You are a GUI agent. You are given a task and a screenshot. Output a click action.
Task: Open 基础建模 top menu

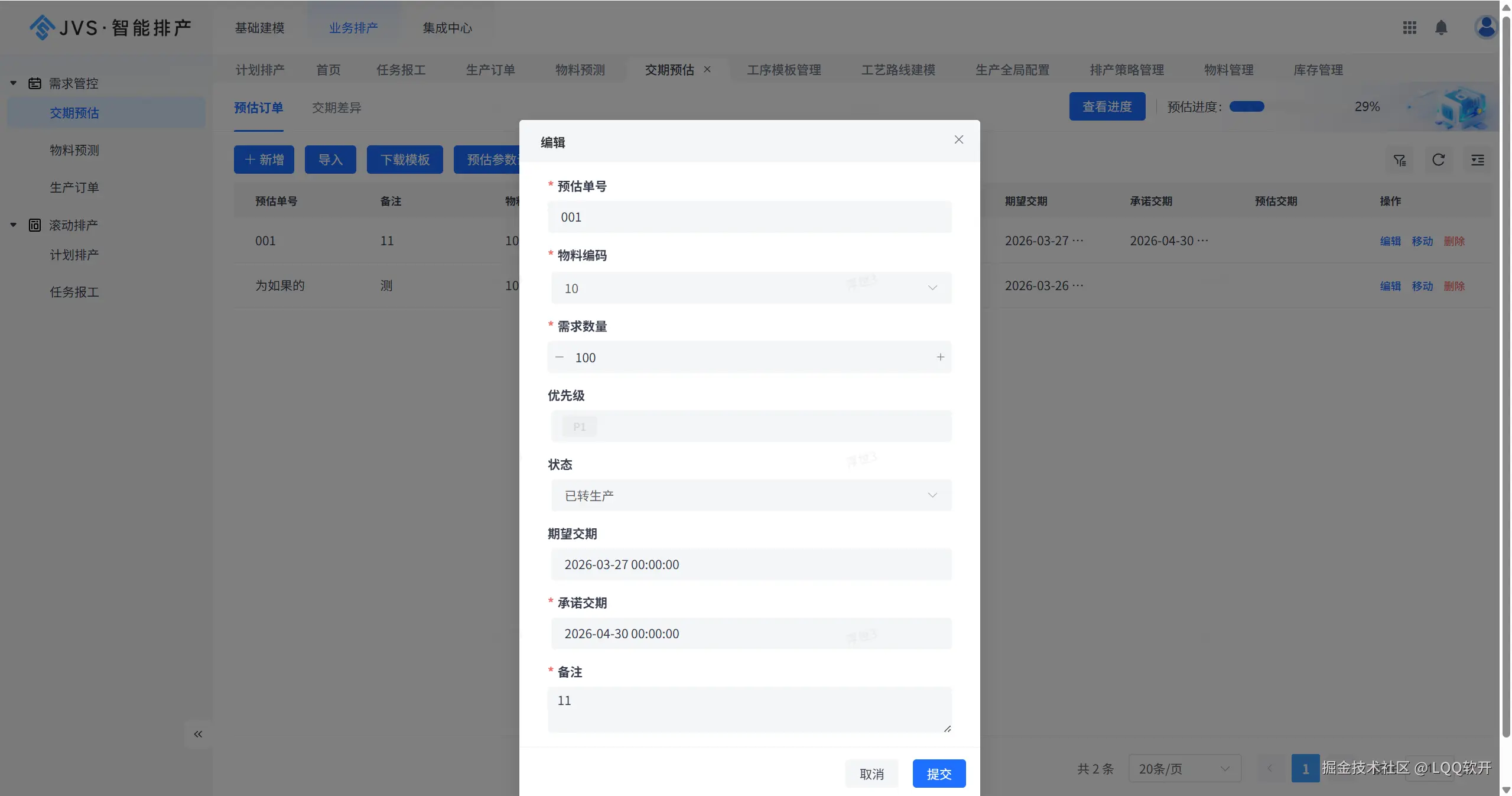coord(259,28)
